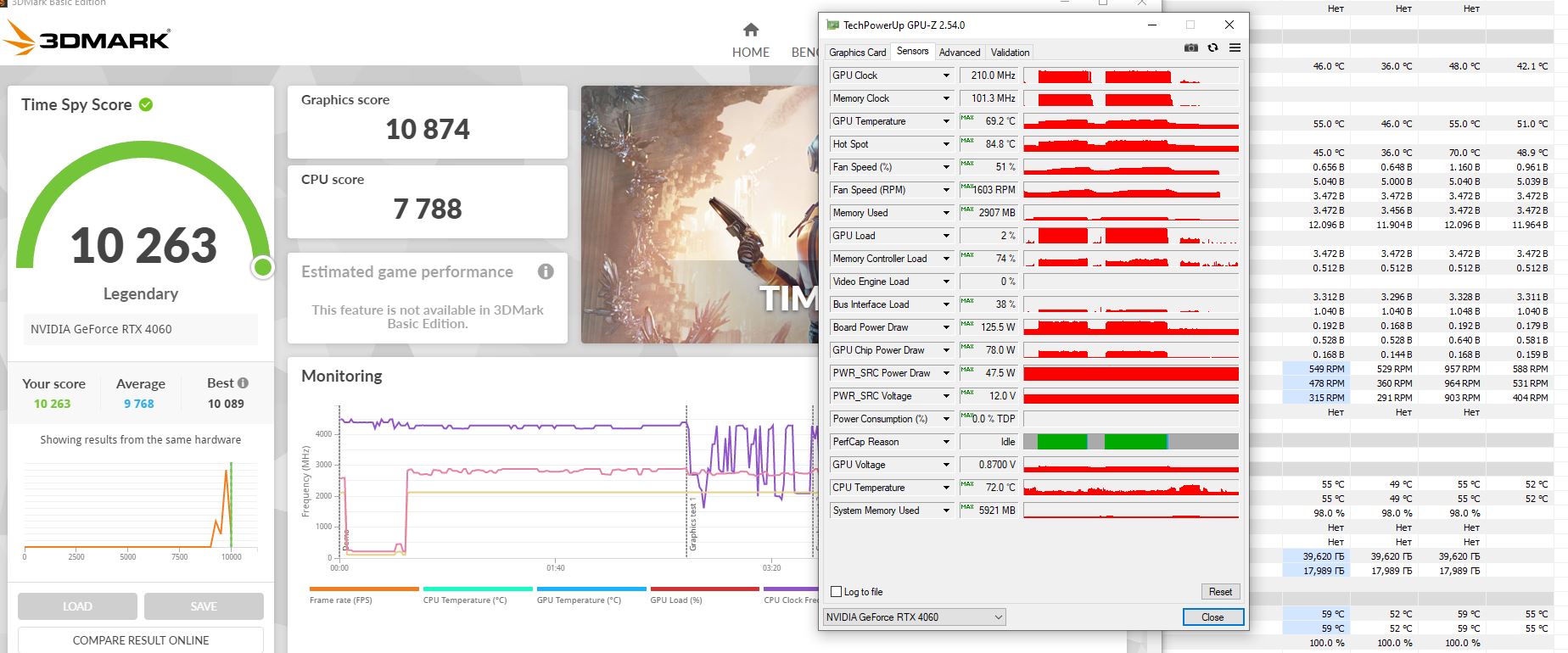Click the Frame rate (FPS) legend swatch
Viewport: 1568px width, 653px height.
(364, 589)
